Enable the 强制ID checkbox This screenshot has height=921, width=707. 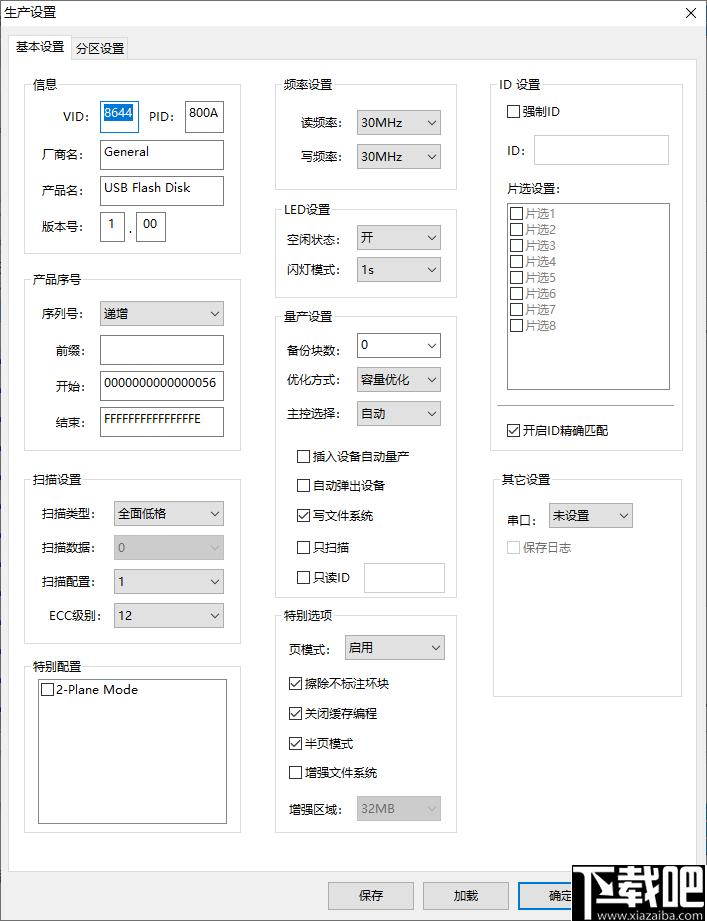tap(513, 112)
